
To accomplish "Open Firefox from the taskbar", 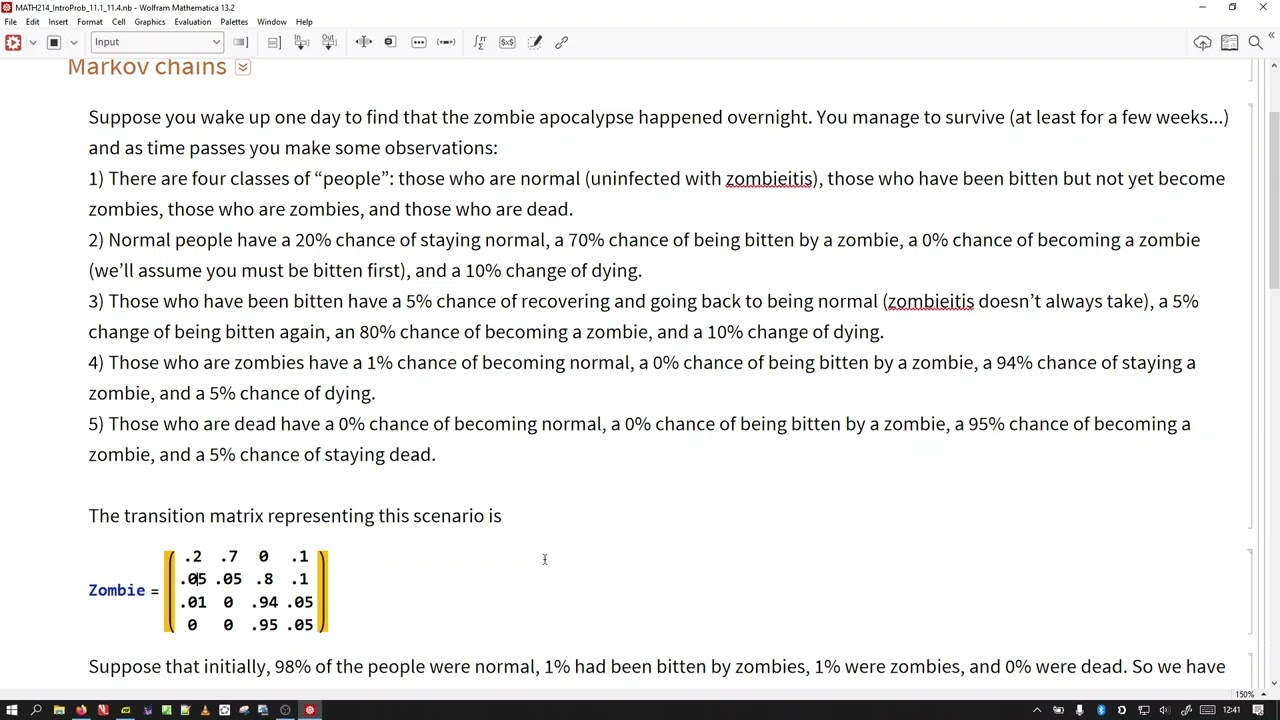I will pyautogui.click(x=81, y=710).
